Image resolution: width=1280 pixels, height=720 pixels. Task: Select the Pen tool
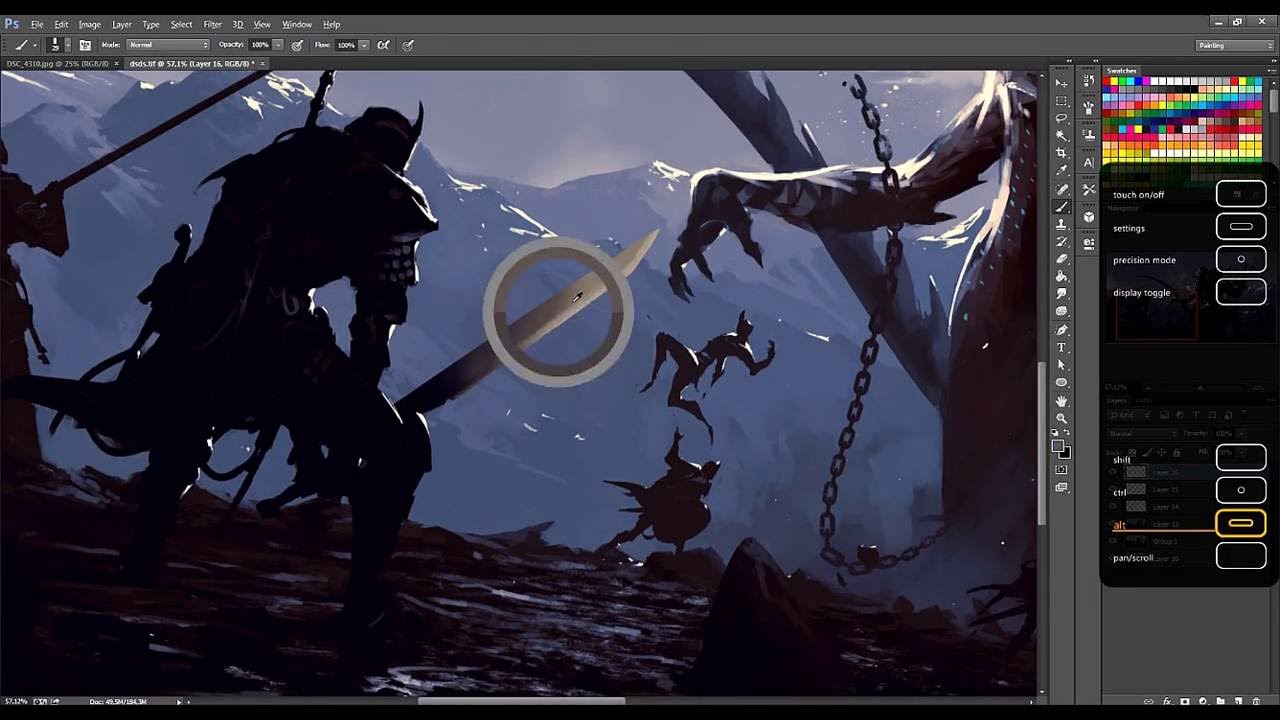click(x=1061, y=330)
